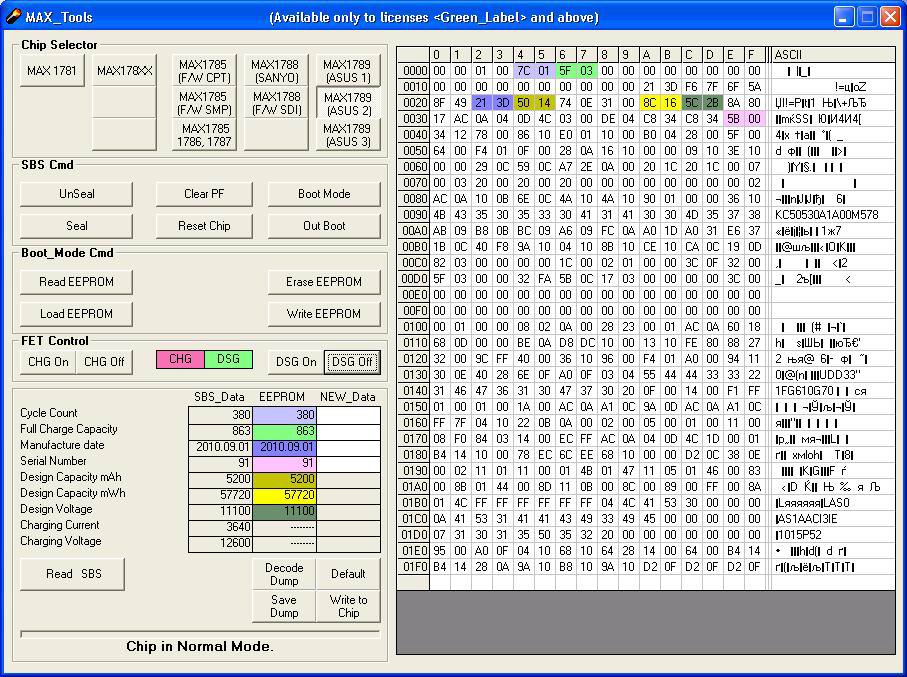907x677 pixels.
Task: Click green hex byte 5F in row 0000
Action: (x=565, y=71)
